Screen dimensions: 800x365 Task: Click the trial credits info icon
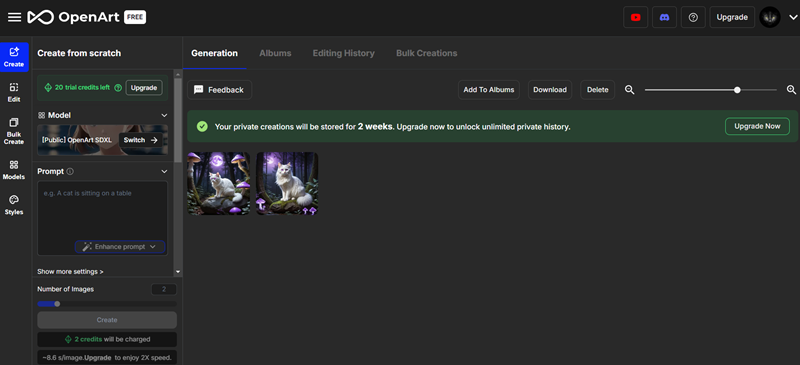point(118,88)
